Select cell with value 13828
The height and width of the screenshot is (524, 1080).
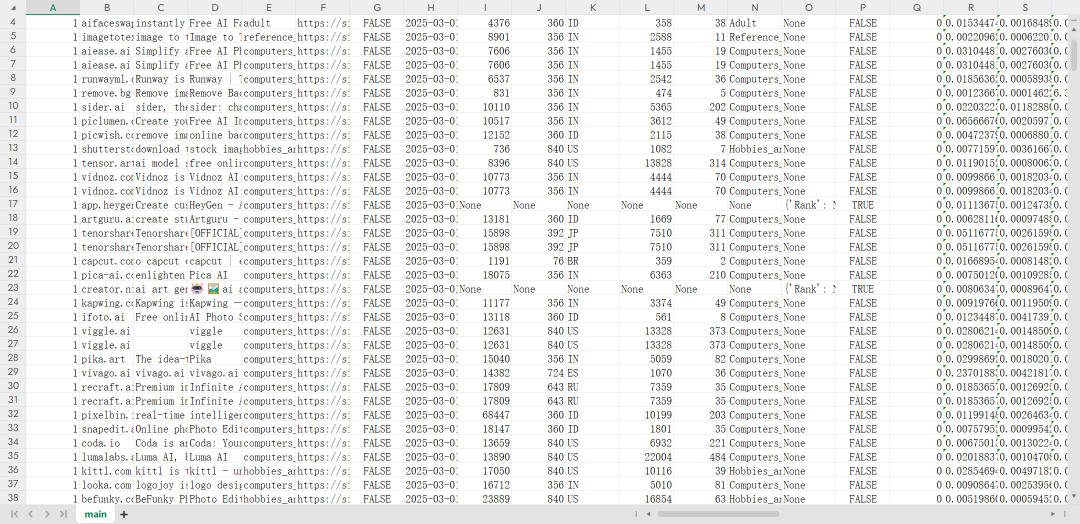point(647,163)
